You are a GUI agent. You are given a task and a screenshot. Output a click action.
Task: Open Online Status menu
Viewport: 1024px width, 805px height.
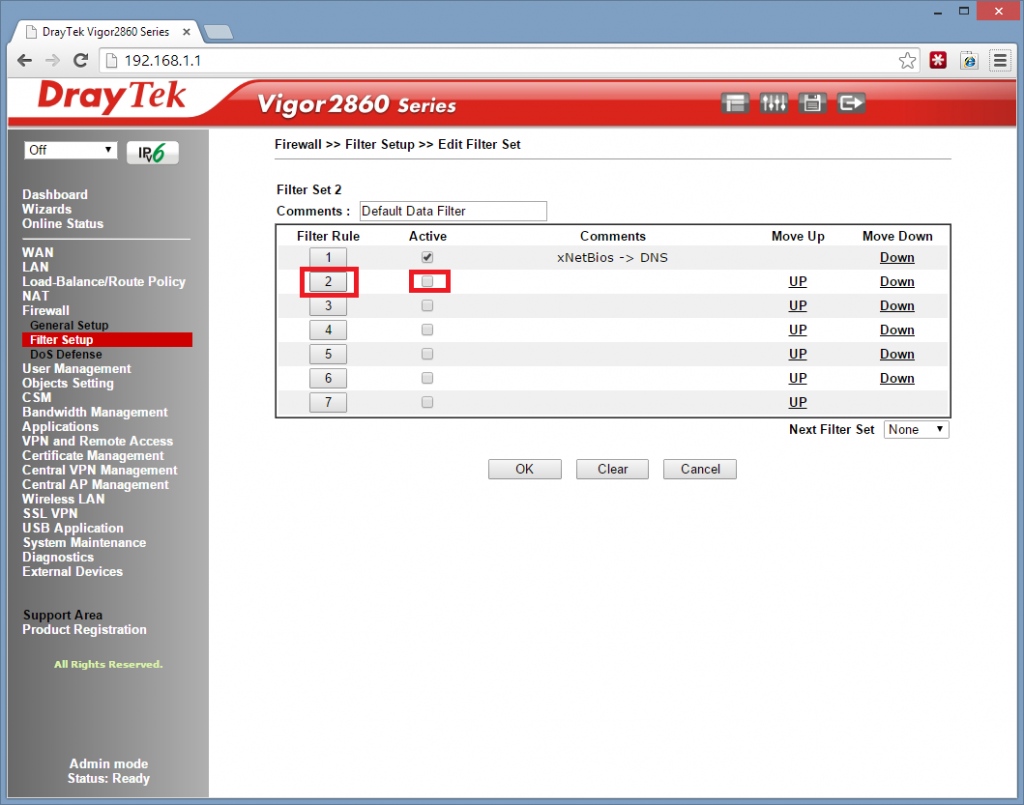point(63,223)
